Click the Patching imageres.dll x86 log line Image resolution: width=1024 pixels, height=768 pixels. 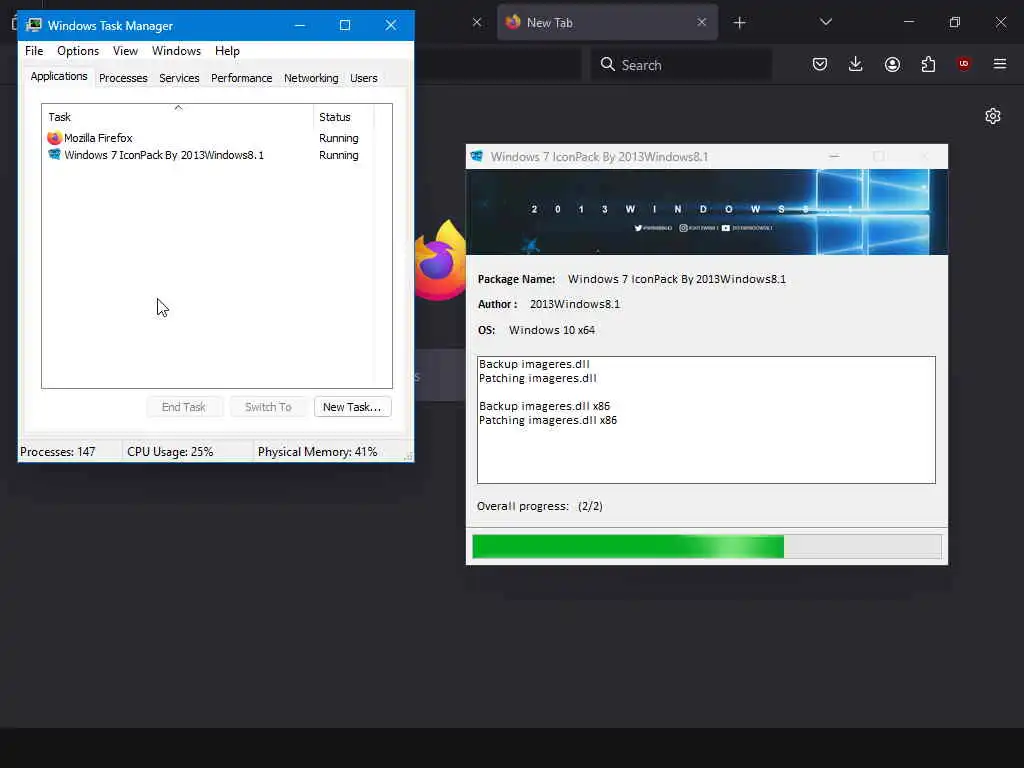tap(547, 421)
